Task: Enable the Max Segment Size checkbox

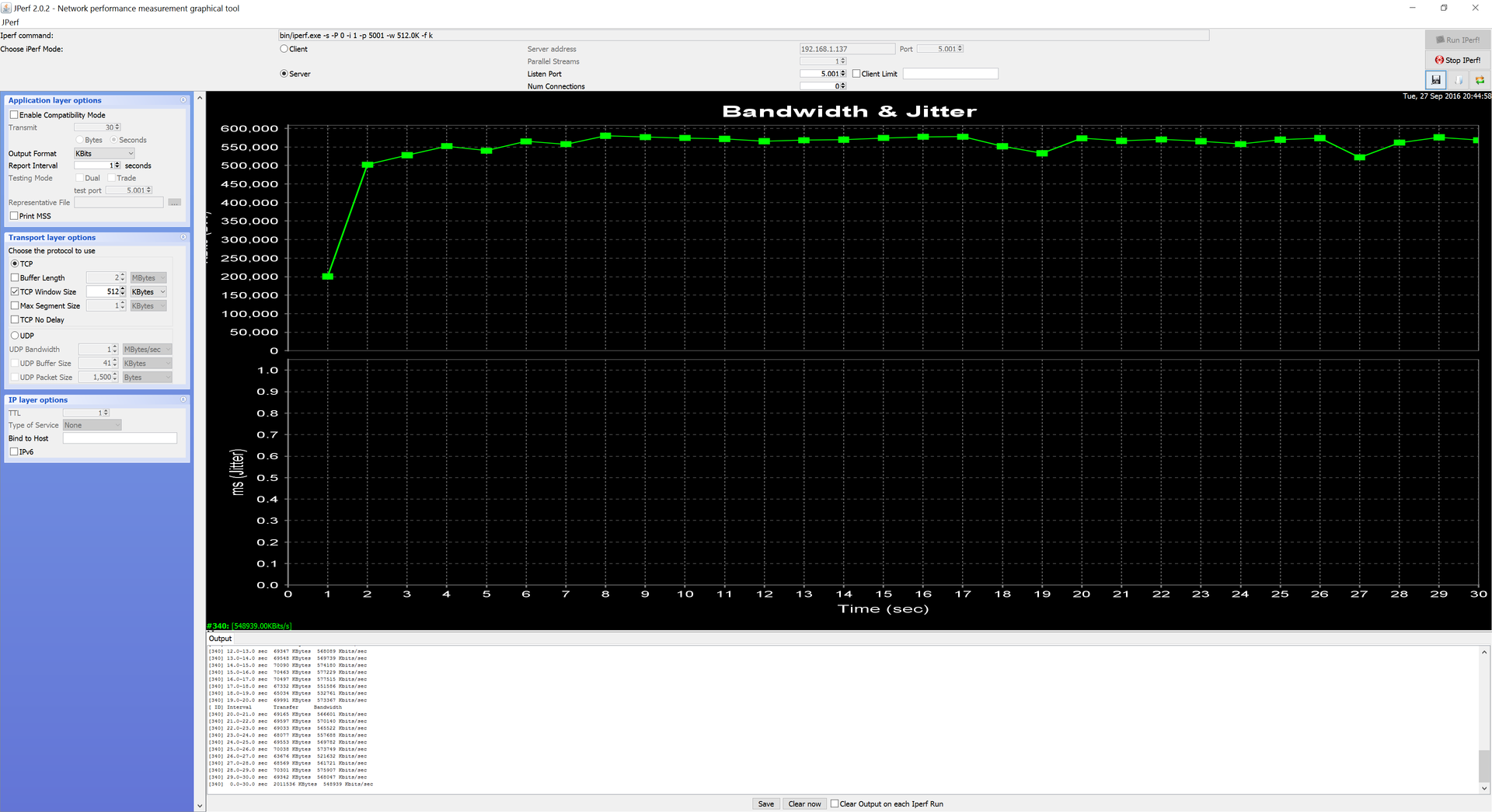Action: point(15,305)
